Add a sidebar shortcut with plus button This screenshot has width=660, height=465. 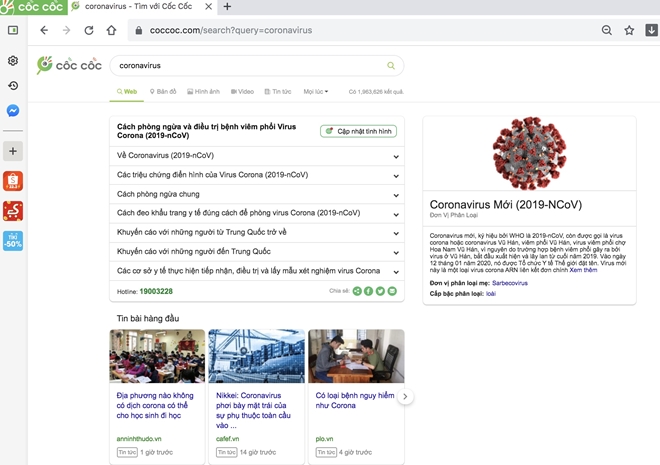pos(13,151)
